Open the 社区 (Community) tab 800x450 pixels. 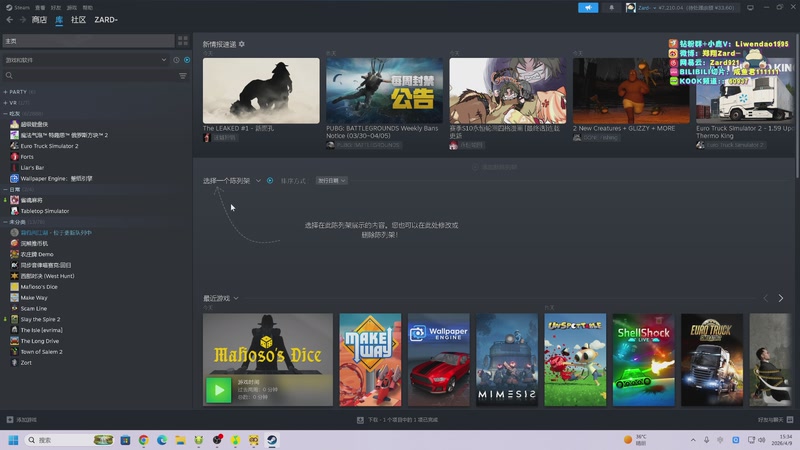pyautogui.click(x=78, y=20)
